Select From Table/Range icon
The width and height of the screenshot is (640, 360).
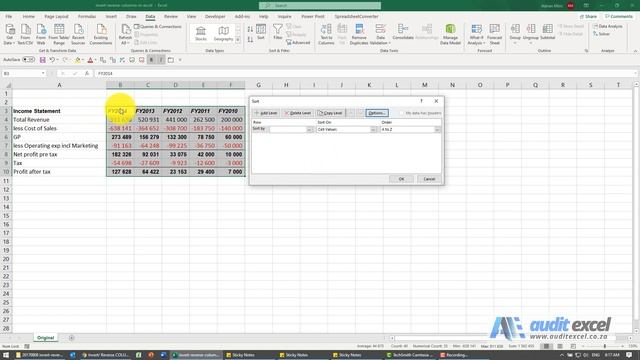point(59,34)
